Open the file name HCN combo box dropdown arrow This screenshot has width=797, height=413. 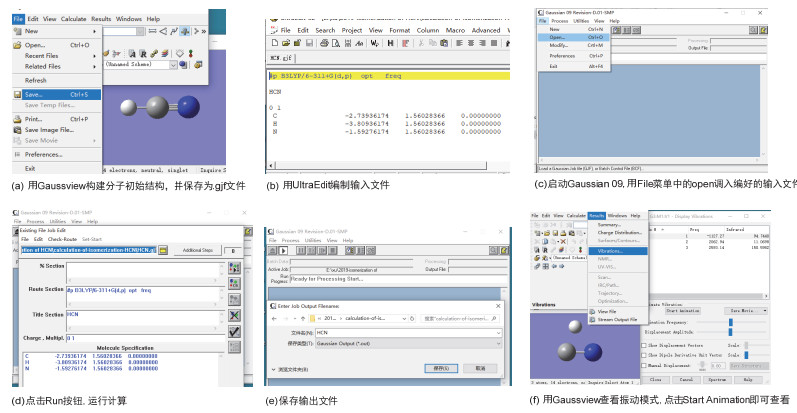[x=498, y=333]
